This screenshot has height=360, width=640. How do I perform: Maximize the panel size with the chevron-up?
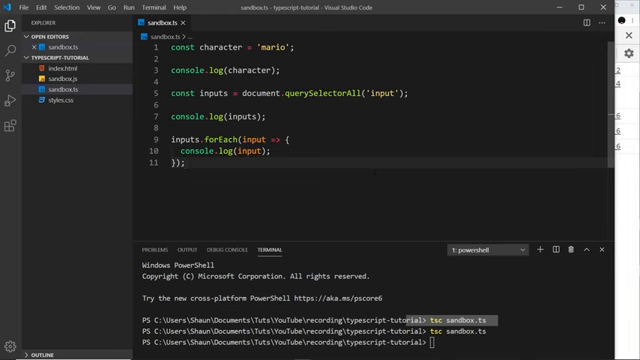pyautogui.click(x=587, y=250)
